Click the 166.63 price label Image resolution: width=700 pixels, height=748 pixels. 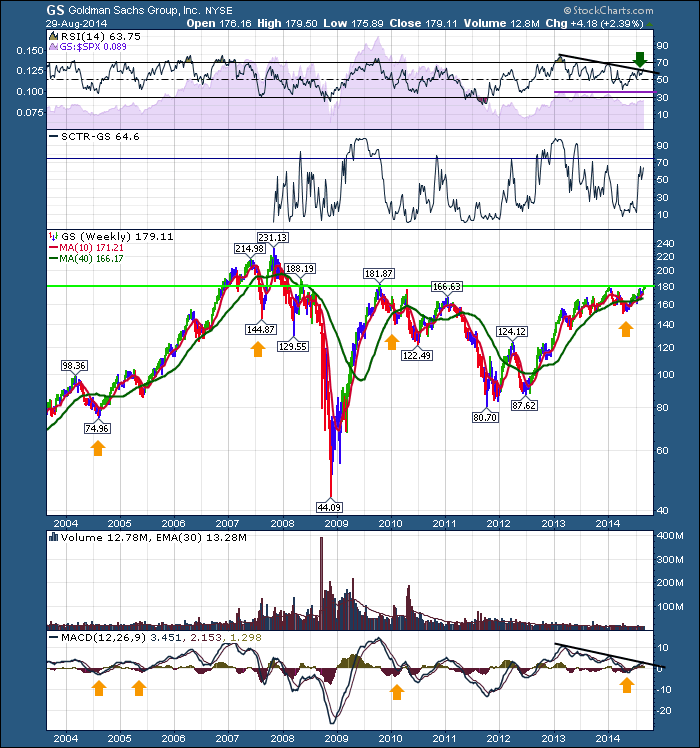447,286
